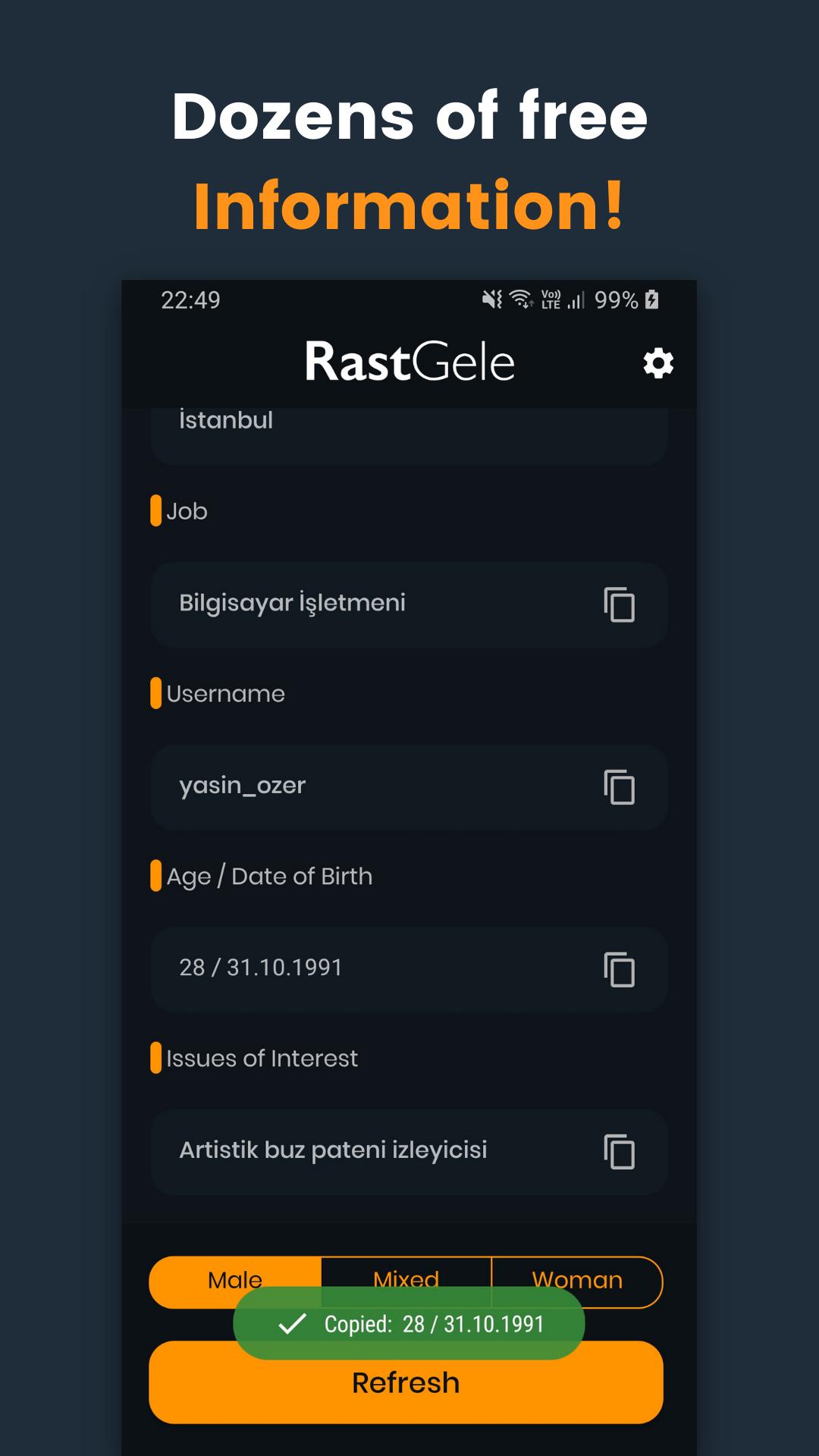The image size is (819, 1456).
Task: Select the Mixed gender option
Action: 406,1281
